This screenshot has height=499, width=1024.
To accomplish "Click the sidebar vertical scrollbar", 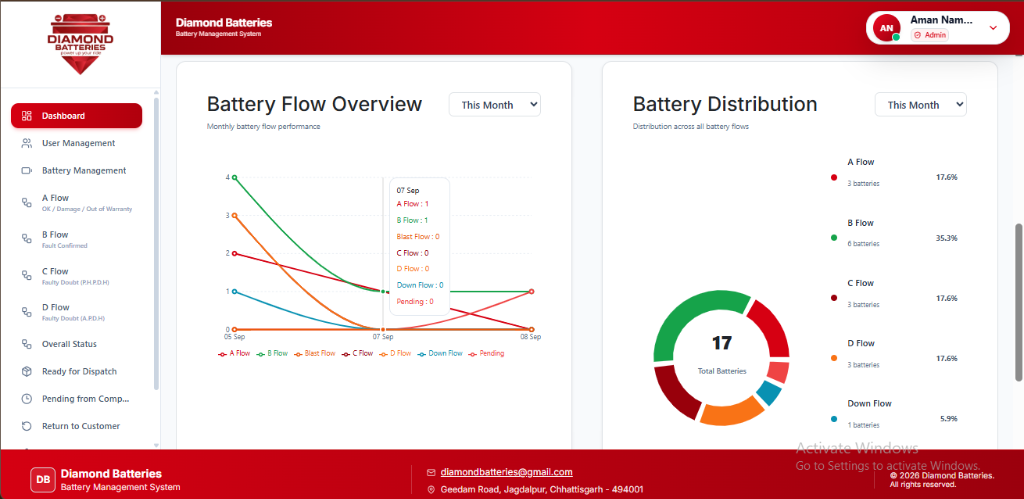I will 156,244.
